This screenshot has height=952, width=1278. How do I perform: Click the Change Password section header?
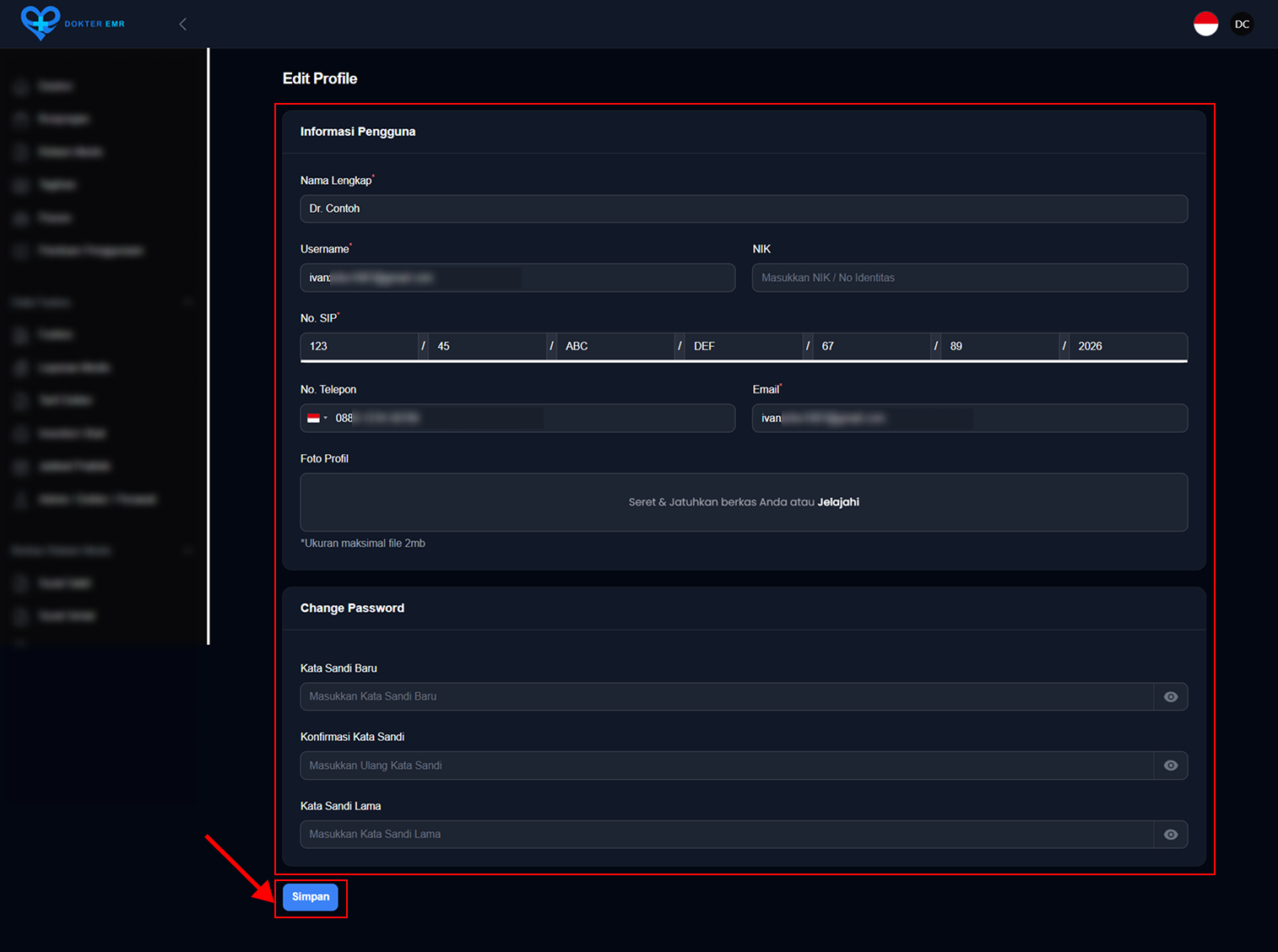click(352, 608)
